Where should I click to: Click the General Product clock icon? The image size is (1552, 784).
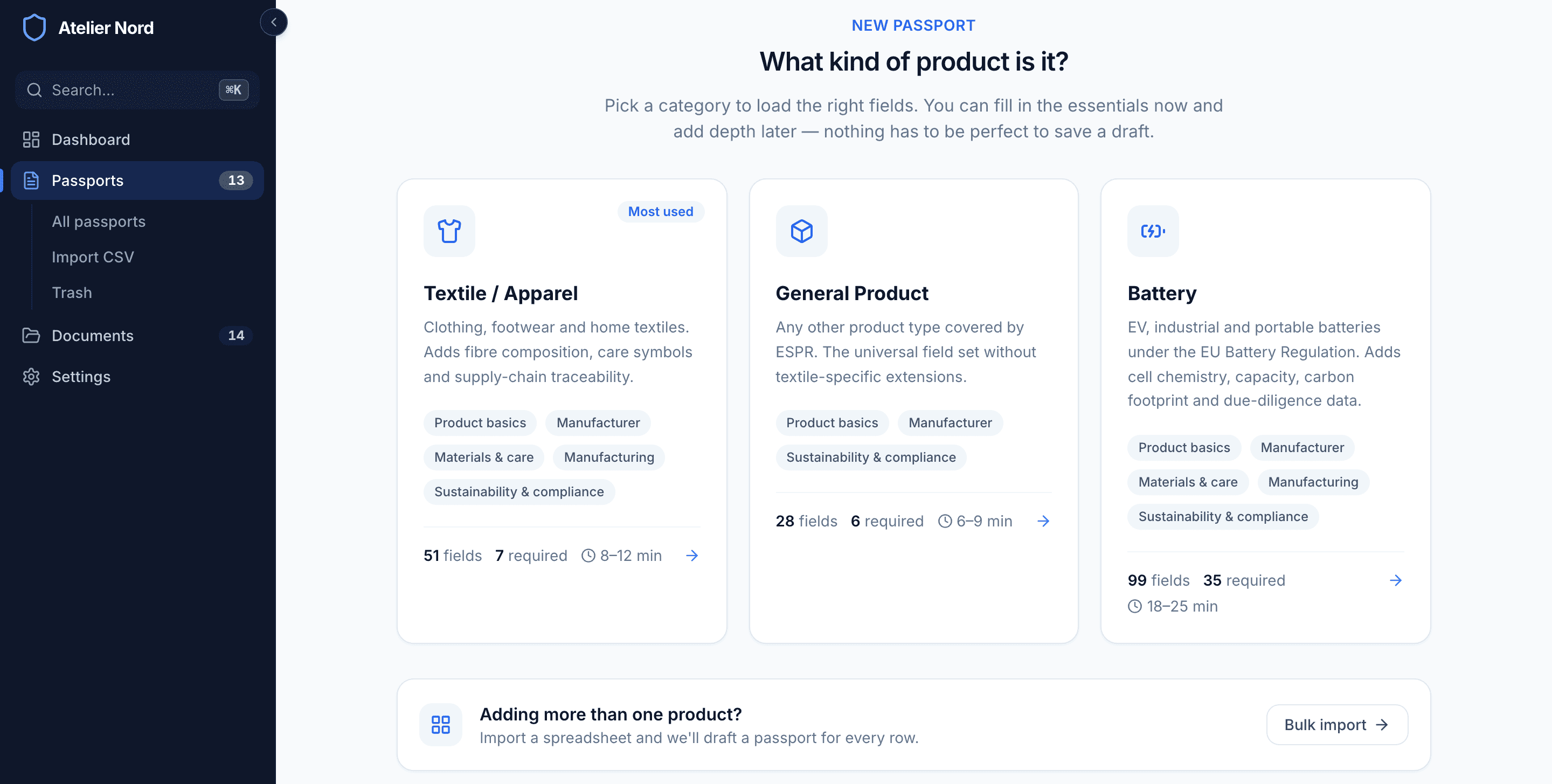point(945,521)
